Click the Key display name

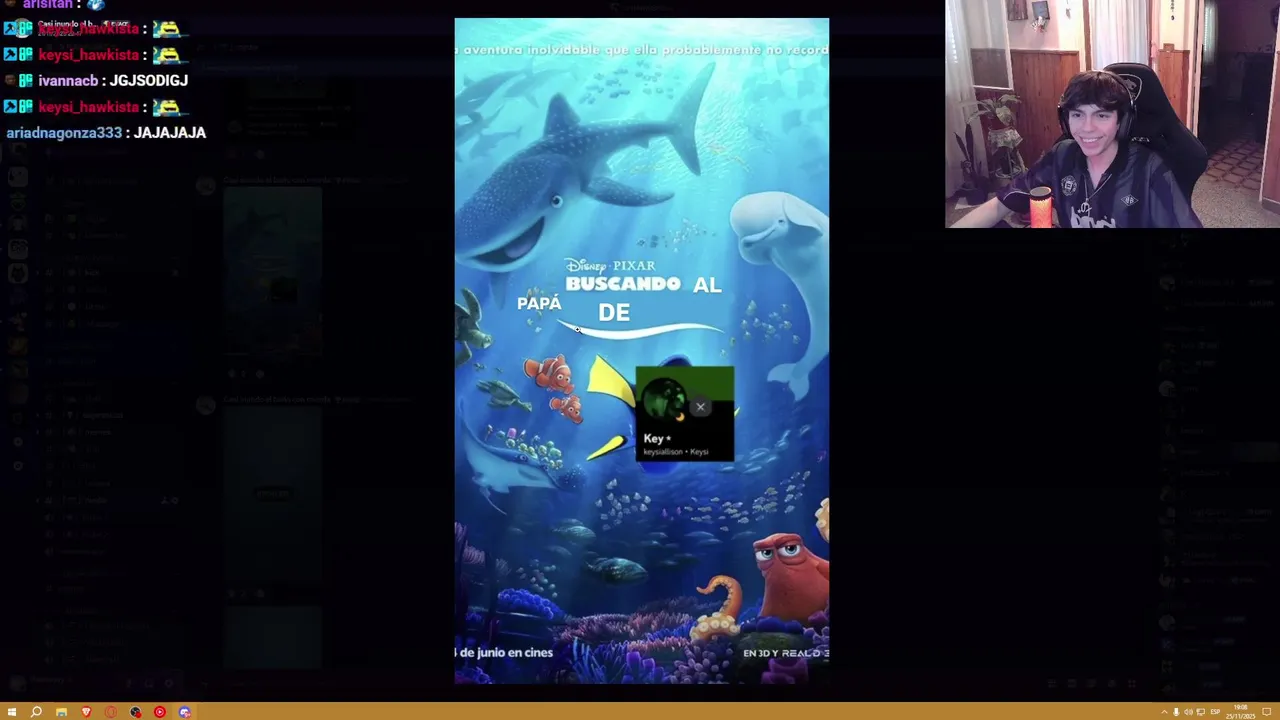coord(654,438)
